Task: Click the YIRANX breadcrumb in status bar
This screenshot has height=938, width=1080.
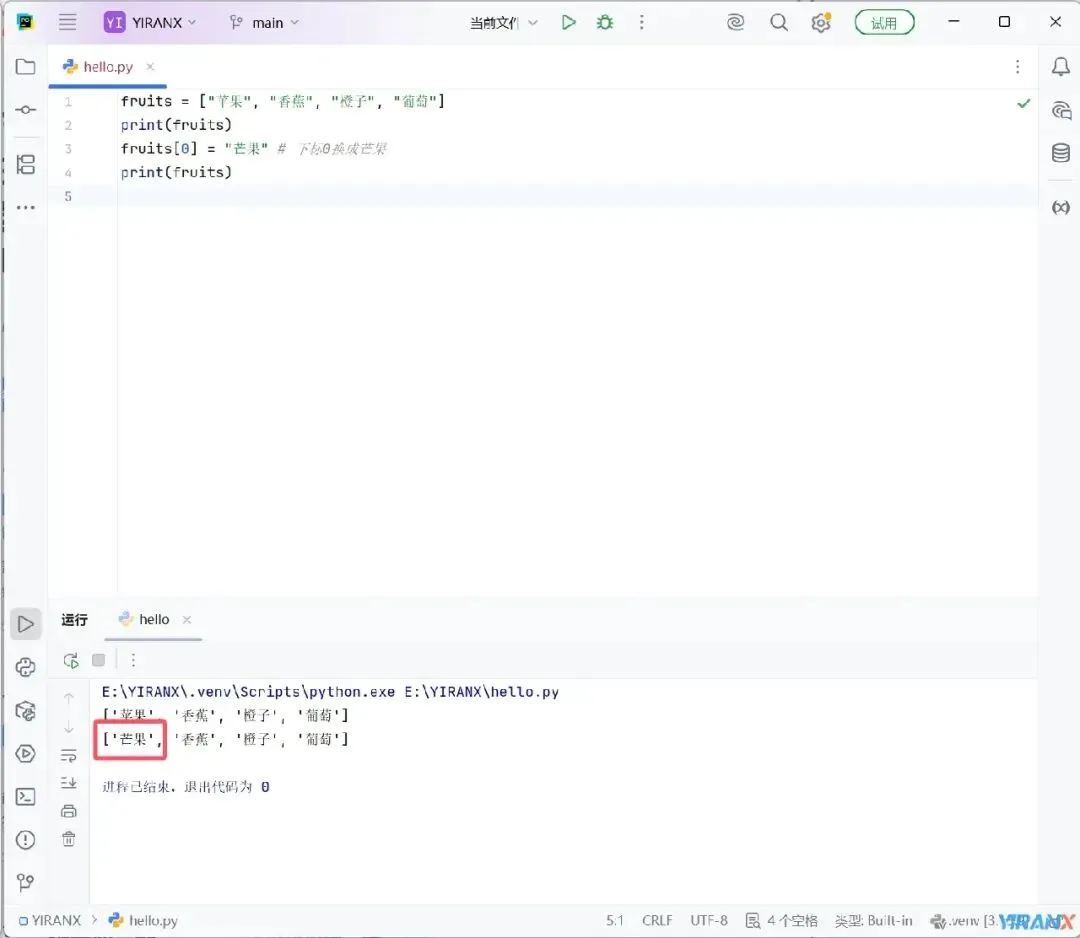Action: (x=50, y=921)
